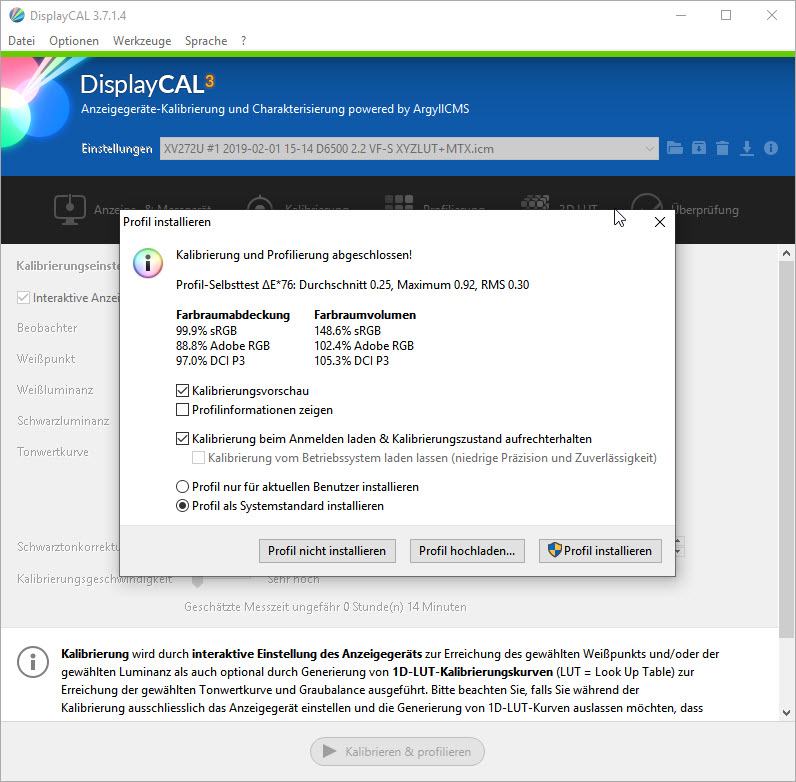
Task: Click the Überprüfung tab checkmark icon
Action: click(647, 203)
